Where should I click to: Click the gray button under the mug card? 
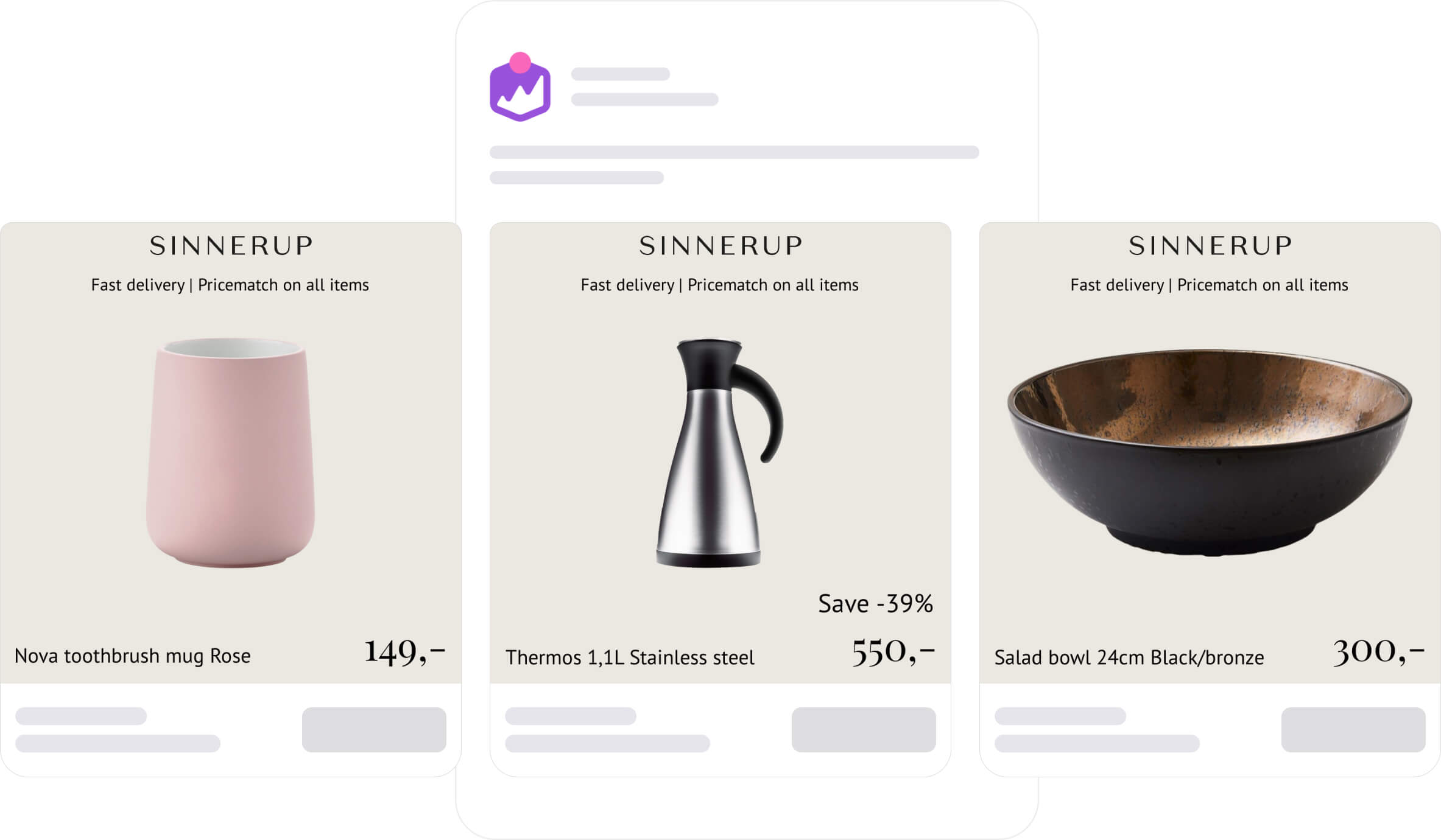[374, 729]
